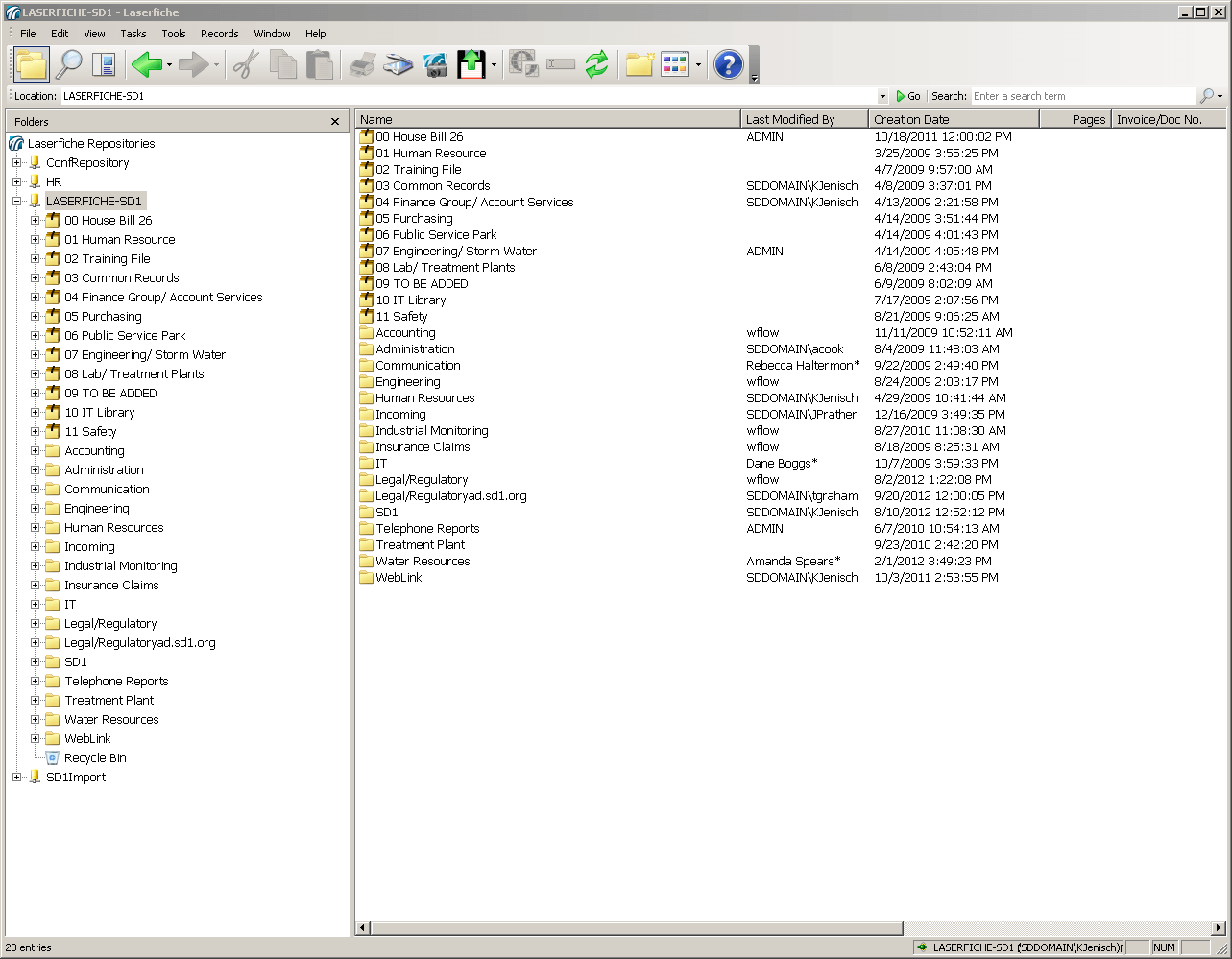Image resolution: width=1232 pixels, height=959 pixels.
Task: Open the Location dropdown arrow
Action: [x=882, y=96]
